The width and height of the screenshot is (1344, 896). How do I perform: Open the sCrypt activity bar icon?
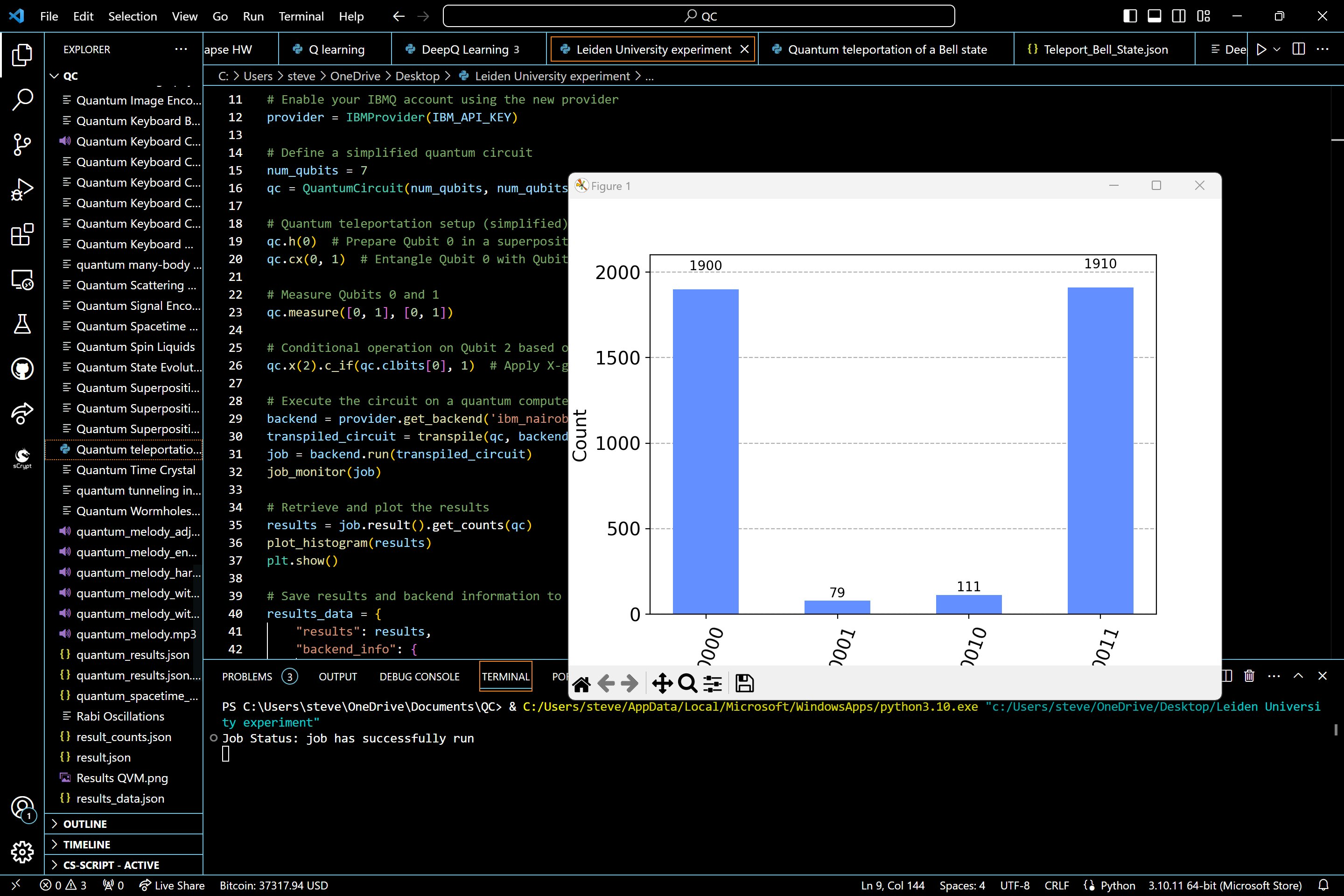click(x=22, y=458)
